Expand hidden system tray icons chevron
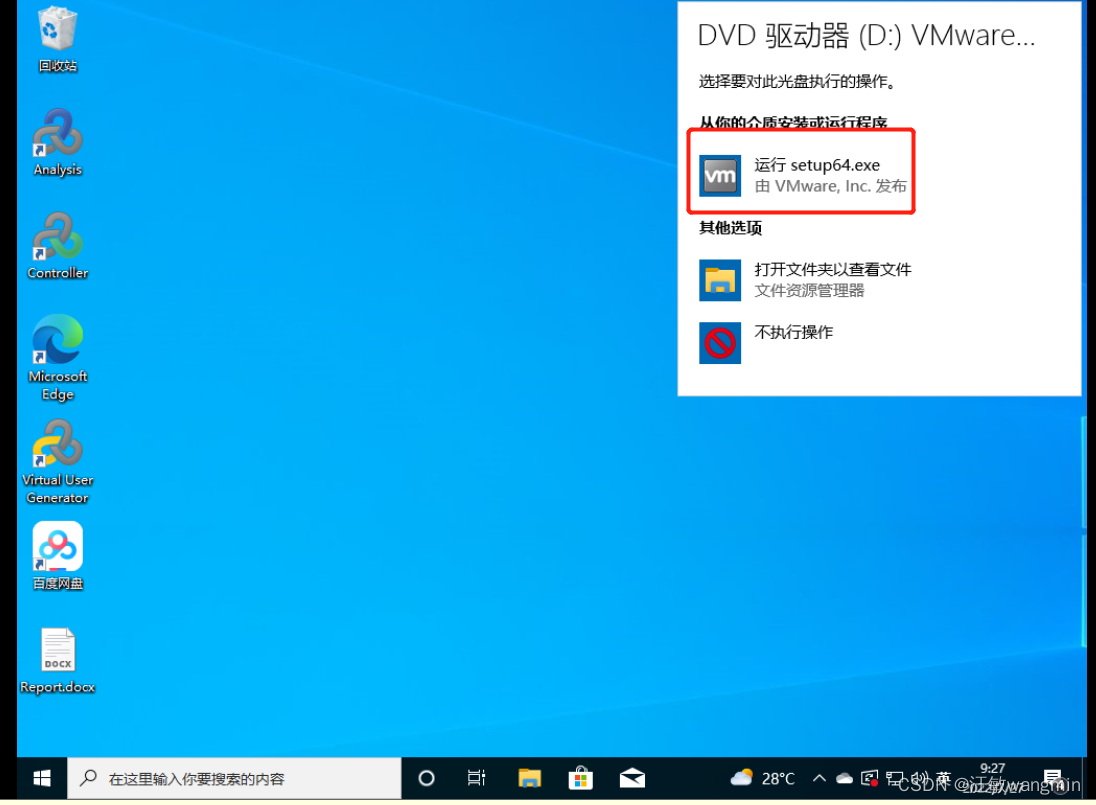The width and height of the screenshot is (1096, 805). point(819,778)
